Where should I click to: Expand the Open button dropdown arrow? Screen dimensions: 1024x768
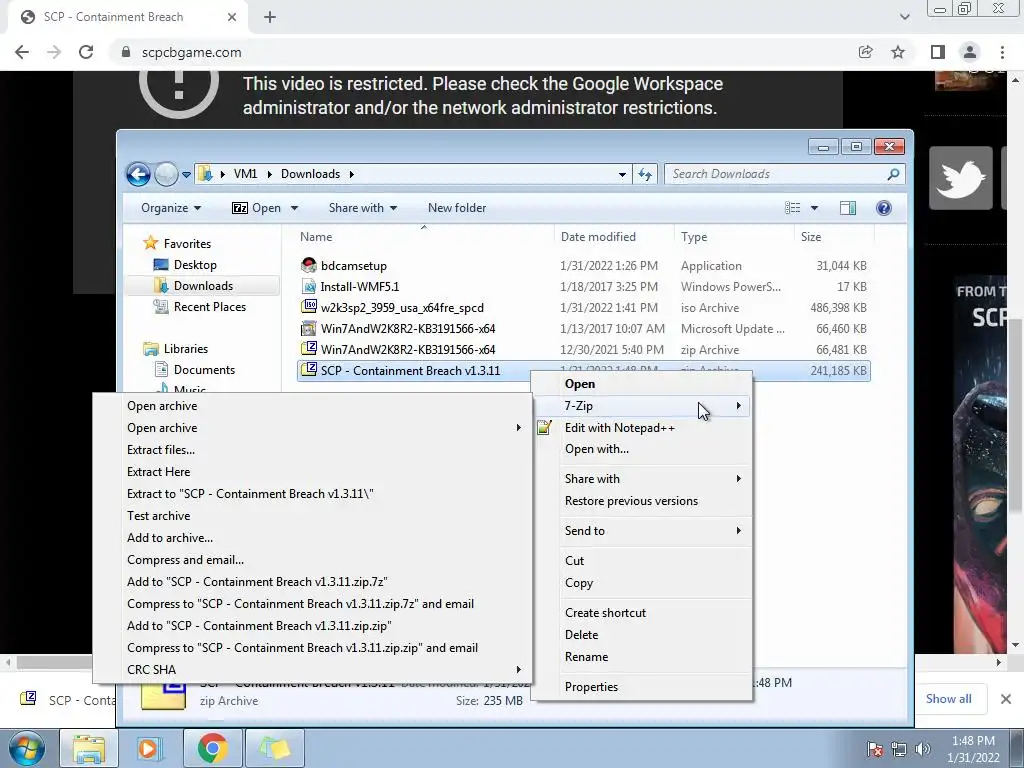point(295,208)
